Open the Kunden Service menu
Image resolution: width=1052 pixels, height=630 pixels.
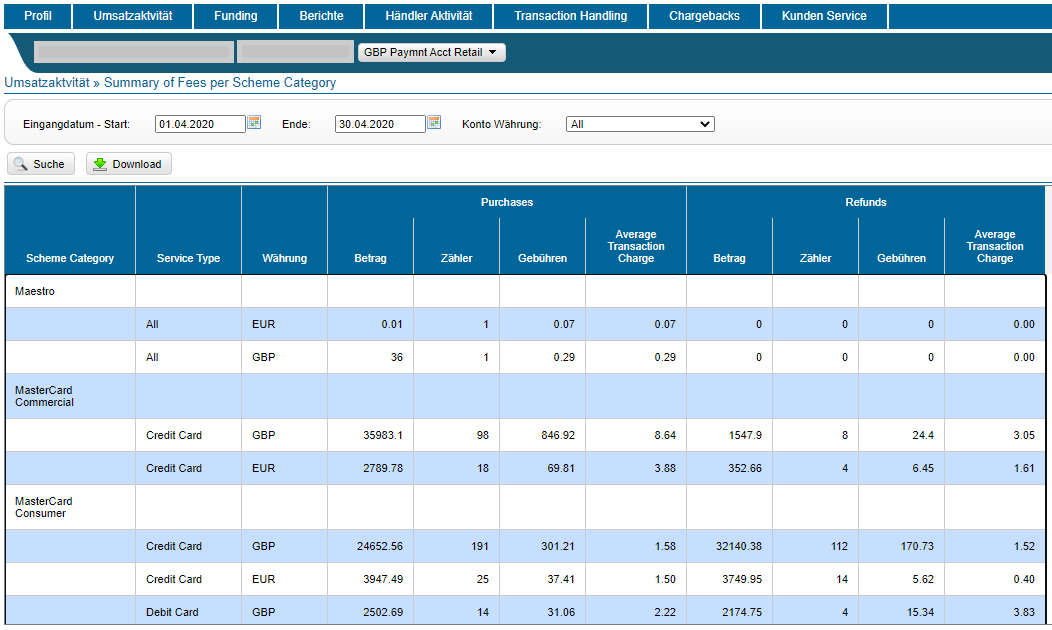[824, 16]
